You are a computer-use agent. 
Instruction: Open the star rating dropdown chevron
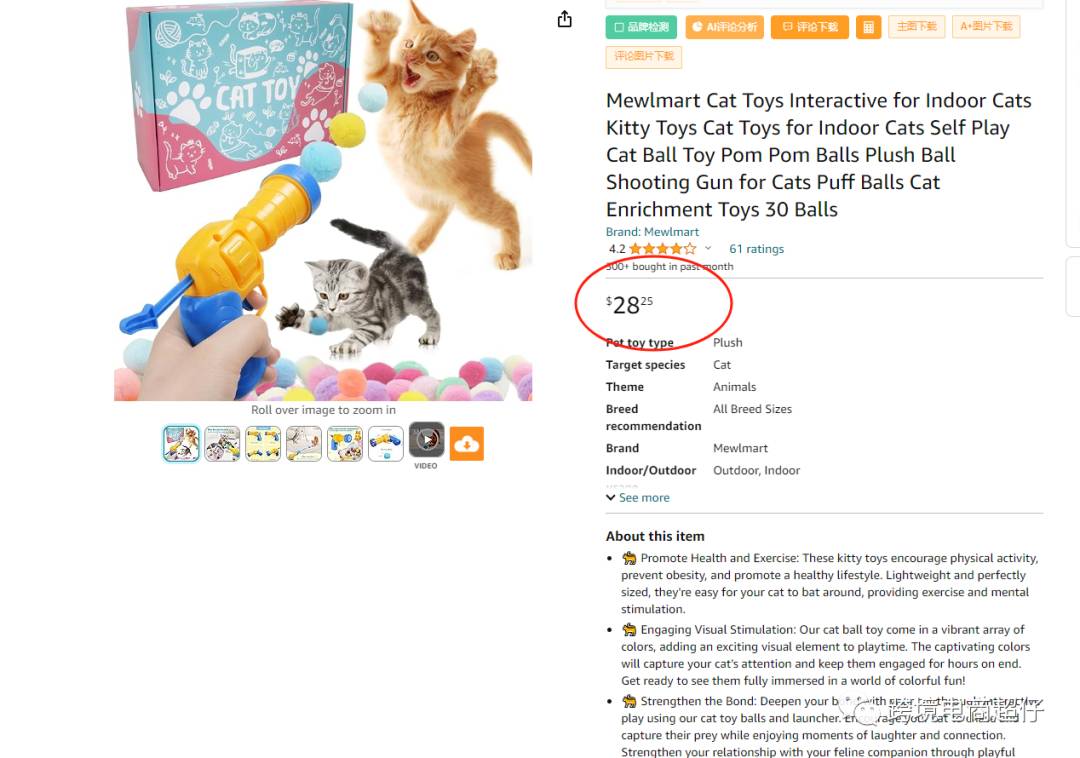(708, 248)
